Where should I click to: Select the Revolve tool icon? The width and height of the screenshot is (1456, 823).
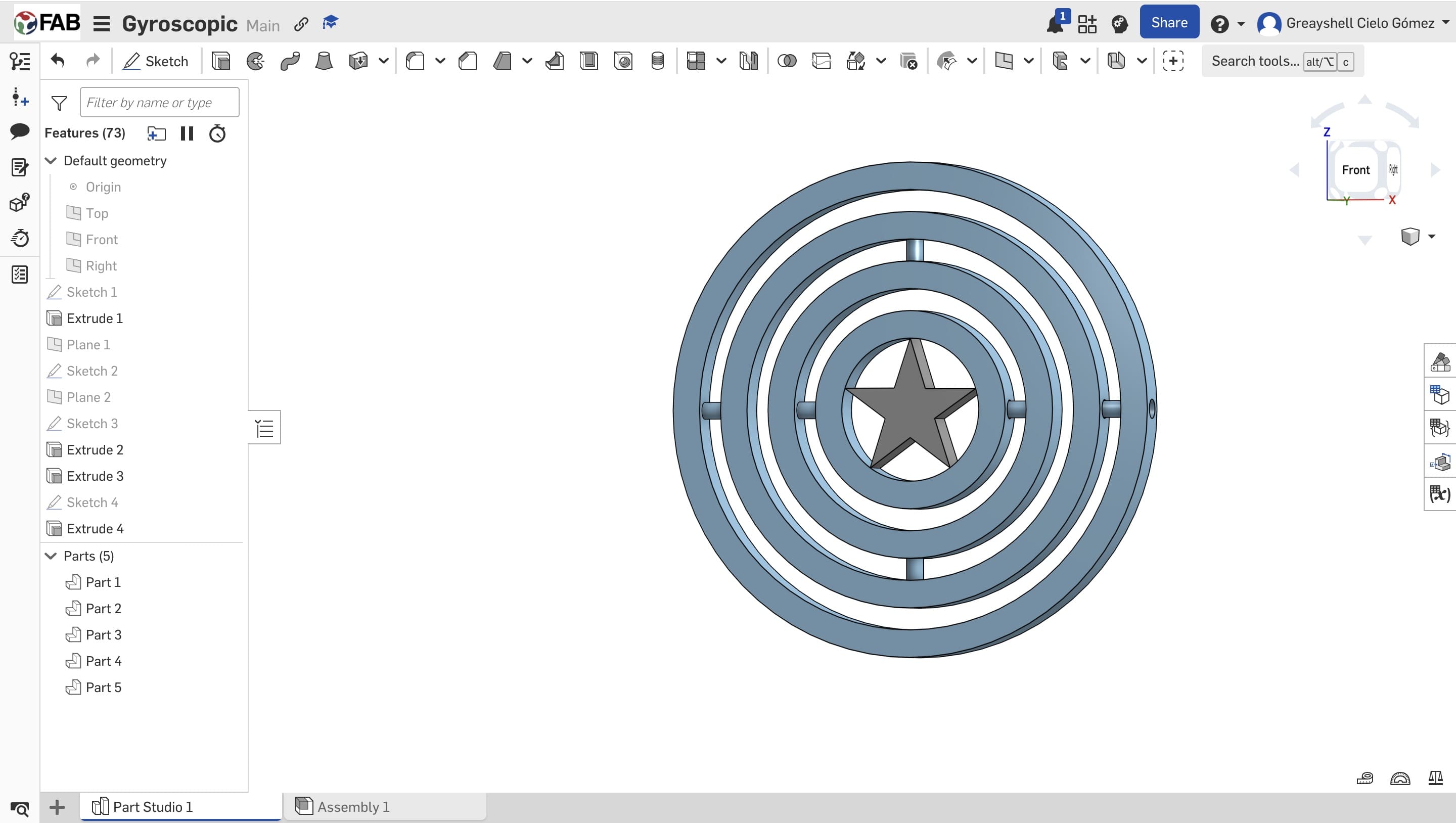click(x=255, y=61)
